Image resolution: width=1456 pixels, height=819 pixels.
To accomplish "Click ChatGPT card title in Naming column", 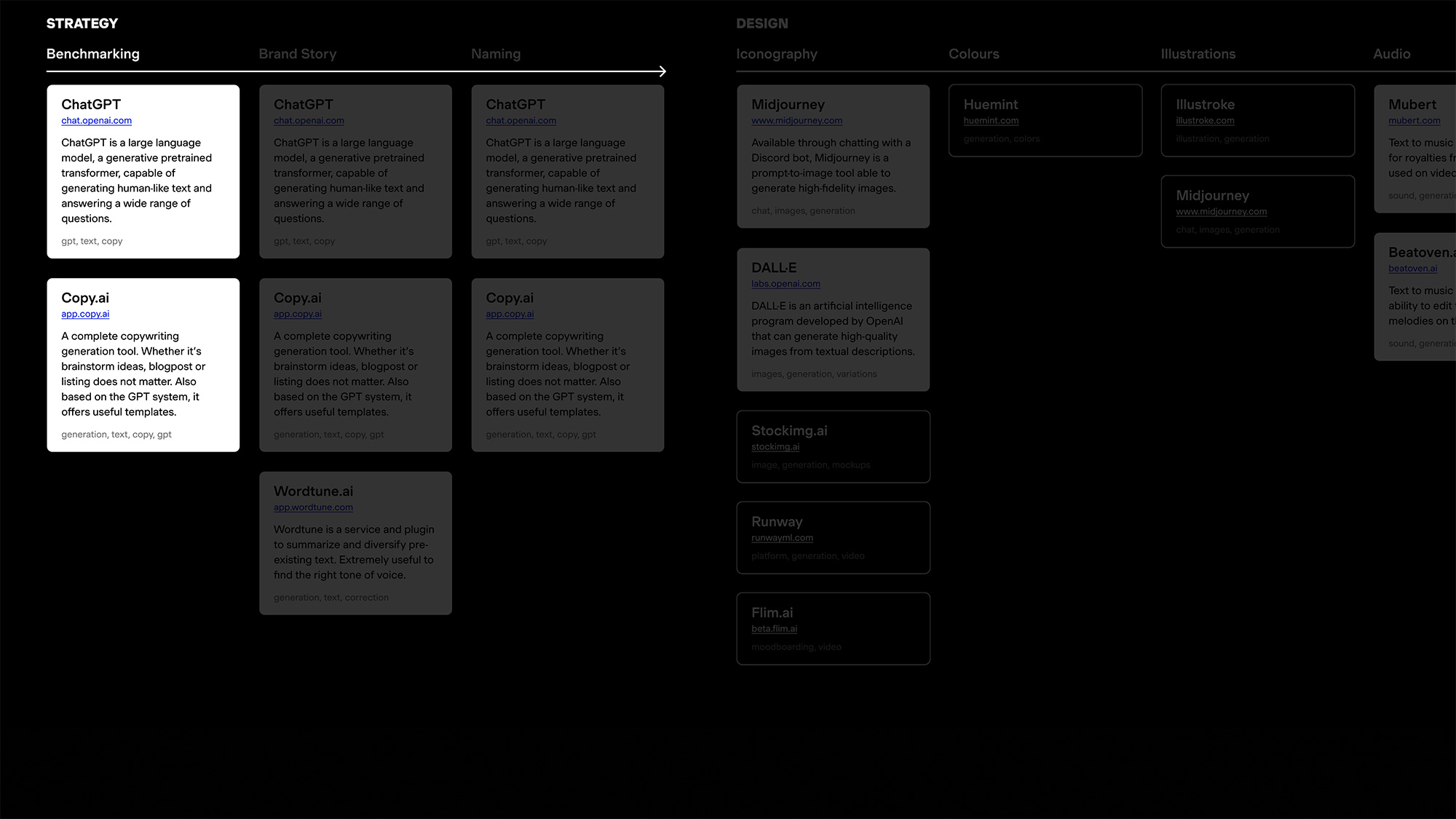I will (515, 104).
